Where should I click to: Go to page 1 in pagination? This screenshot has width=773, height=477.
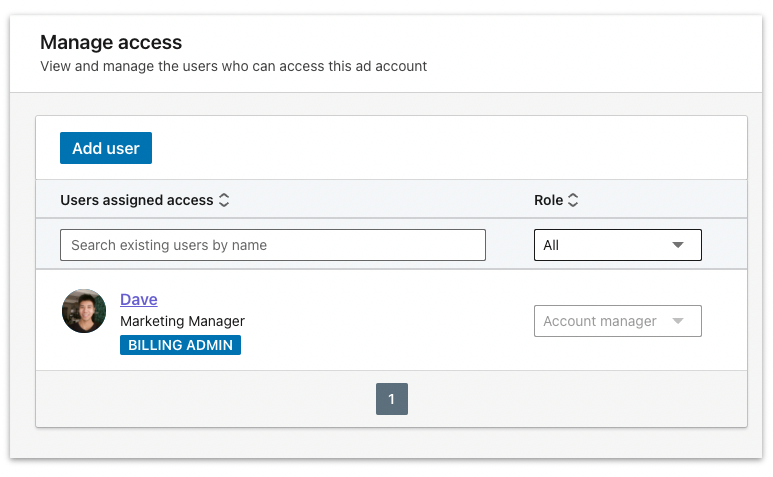pos(391,399)
